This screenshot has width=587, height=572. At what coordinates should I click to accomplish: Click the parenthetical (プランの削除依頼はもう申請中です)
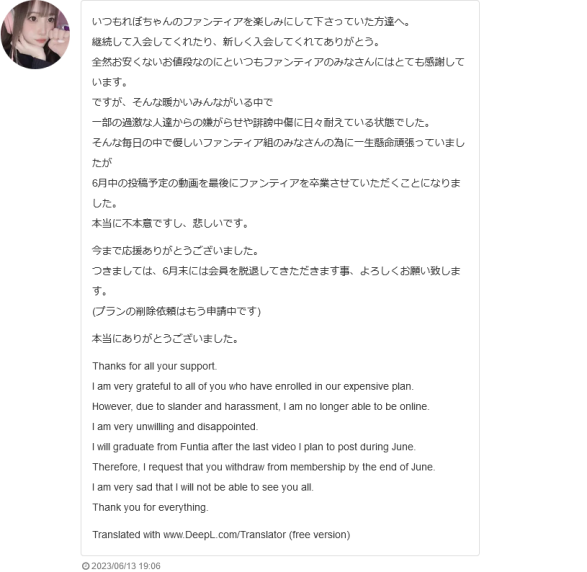tap(176, 311)
